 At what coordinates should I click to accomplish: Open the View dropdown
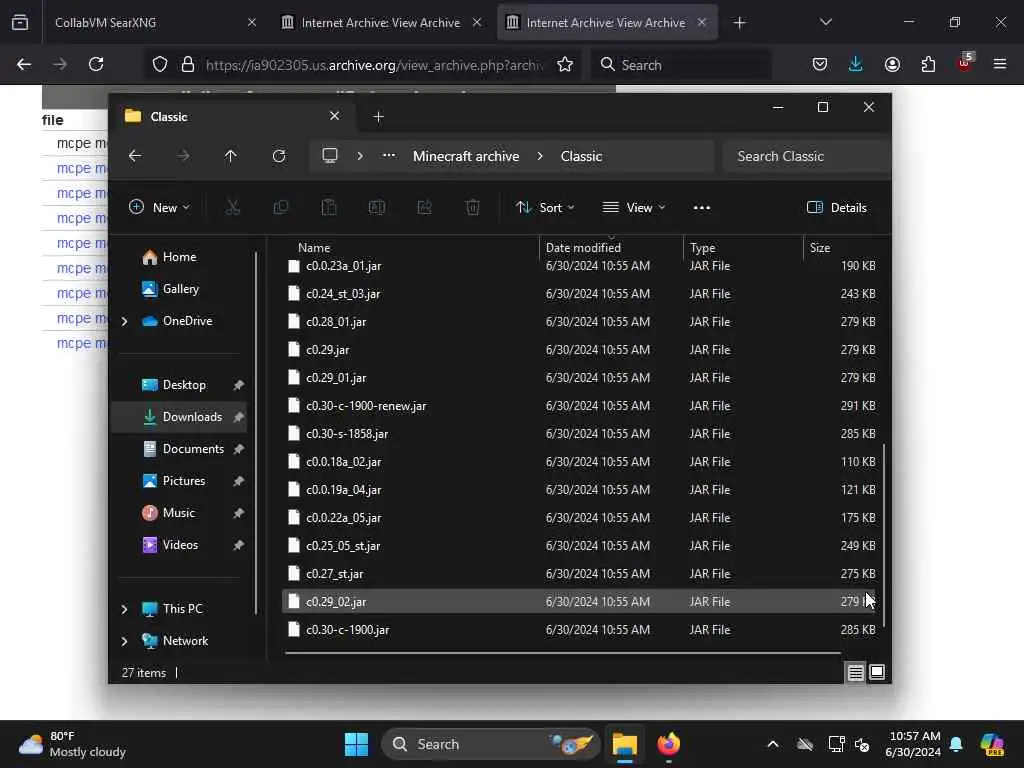[x=633, y=208]
